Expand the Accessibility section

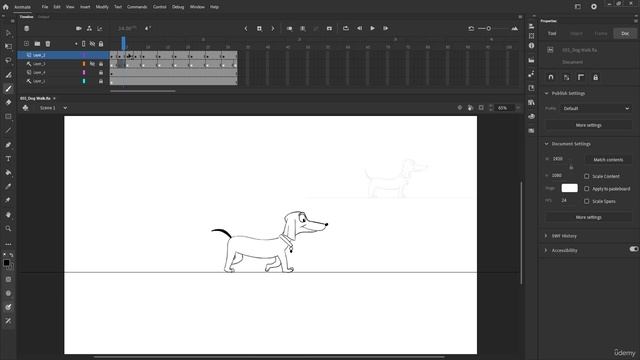[546, 250]
